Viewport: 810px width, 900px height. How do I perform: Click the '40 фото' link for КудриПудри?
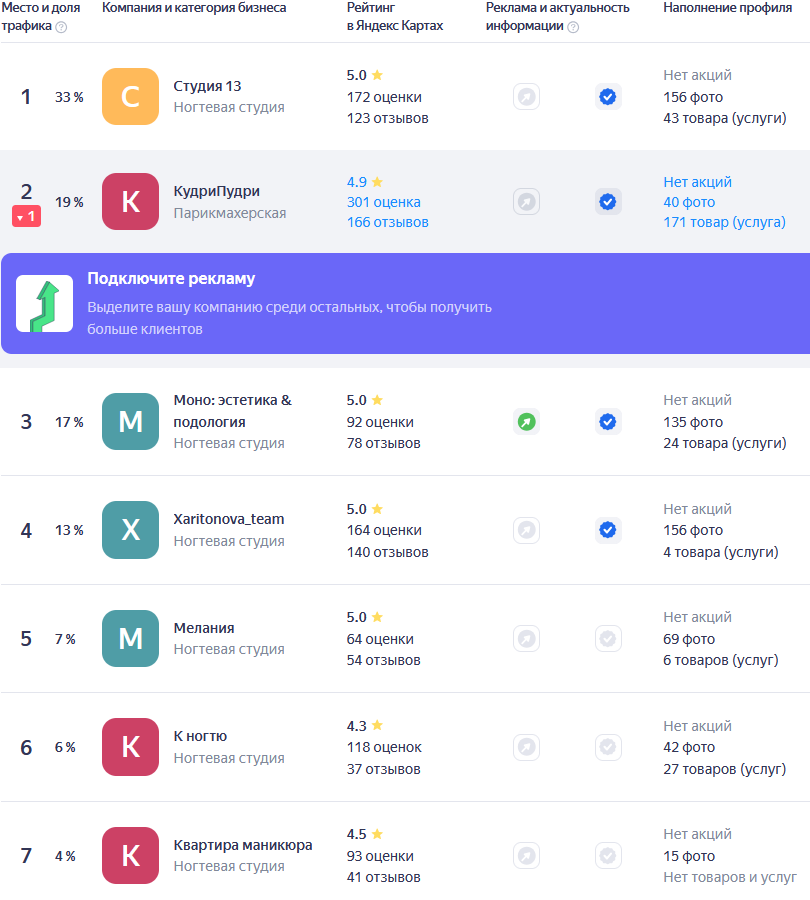pos(689,202)
